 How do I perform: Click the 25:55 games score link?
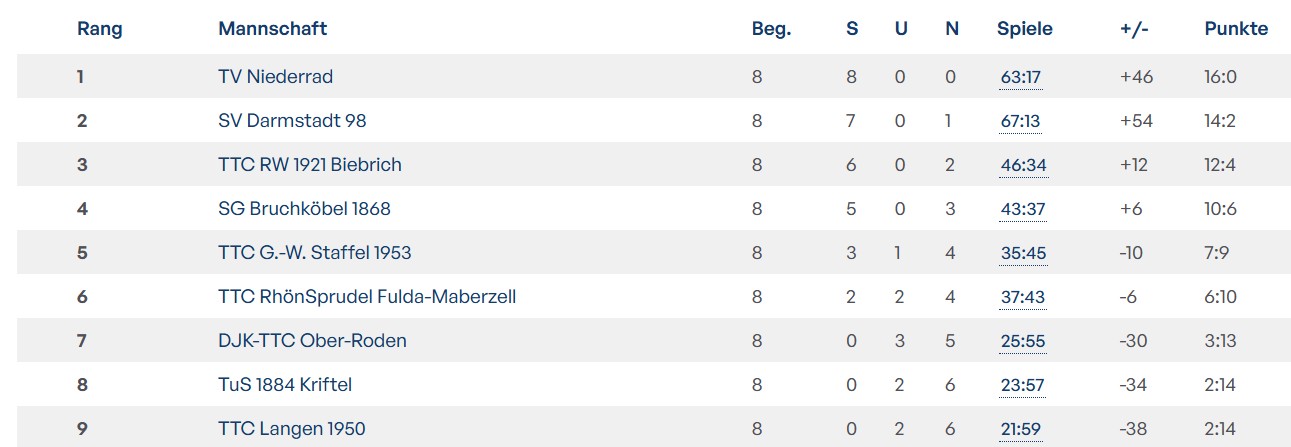1022,342
